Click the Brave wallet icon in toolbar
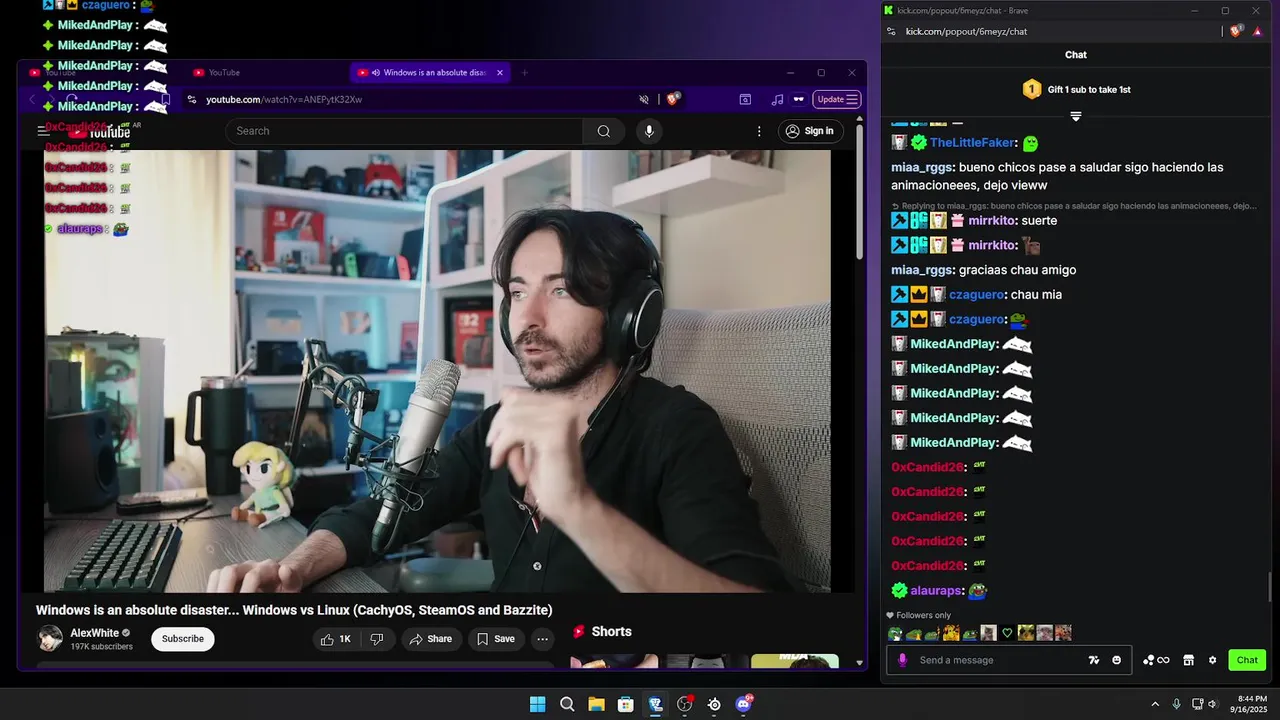The width and height of the screenshot is (1280, 720). coord(745,99)
